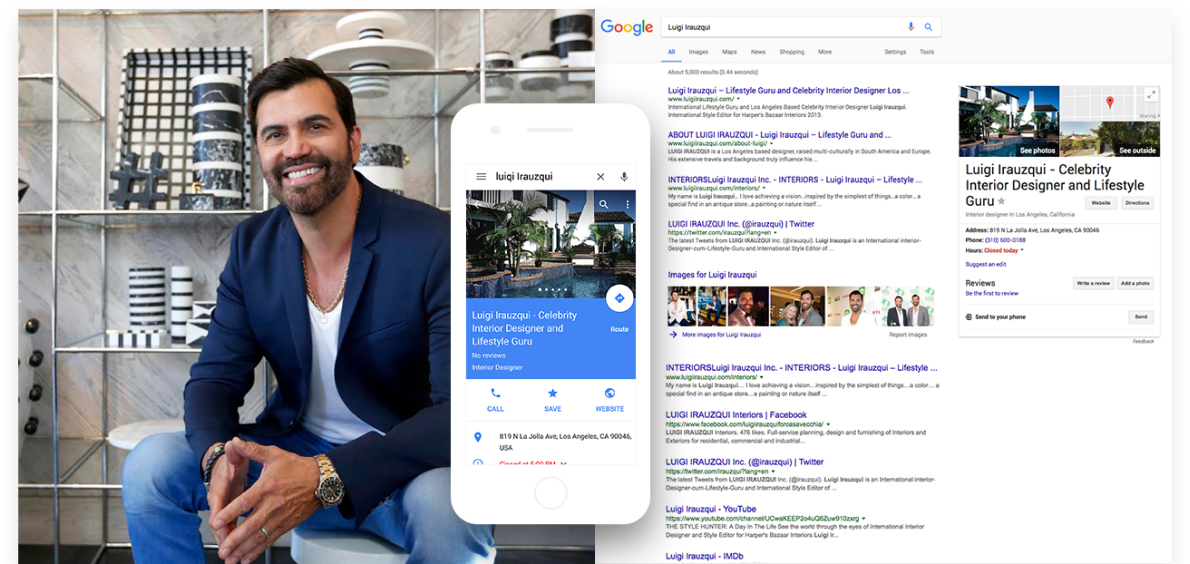Tap the microphone icon on the phone
1190x564 pixels.
click(624, 176)
